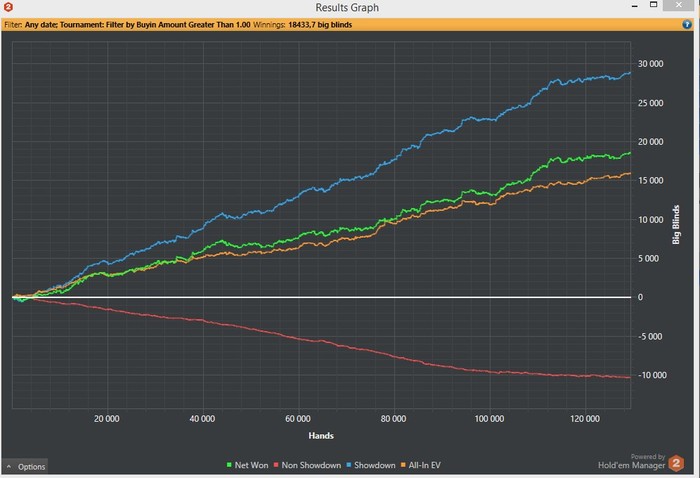700x478 pixels.
Task: Click the 30 000 y-axis label
Action: pyautogui.click(x=650, y=64)
